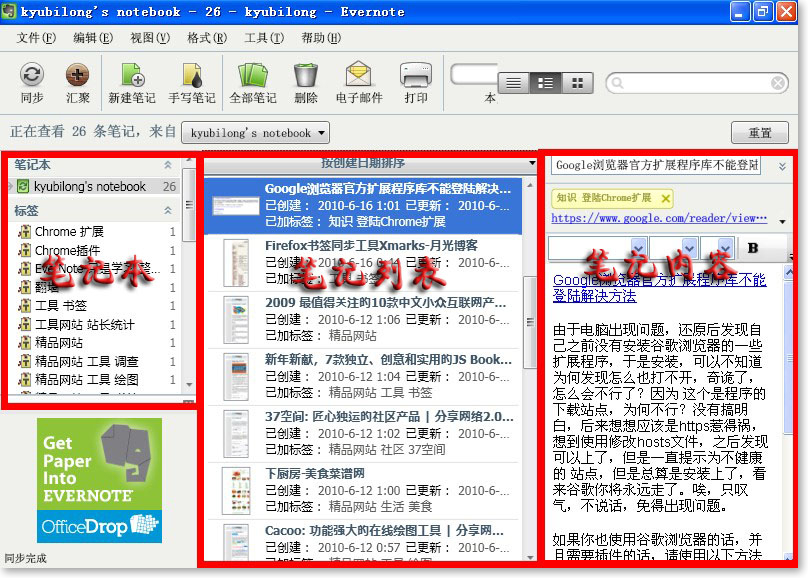808x578 pixels.
Task: Open kyubilong's notebook dropdown selector
Action: point(256,133)
